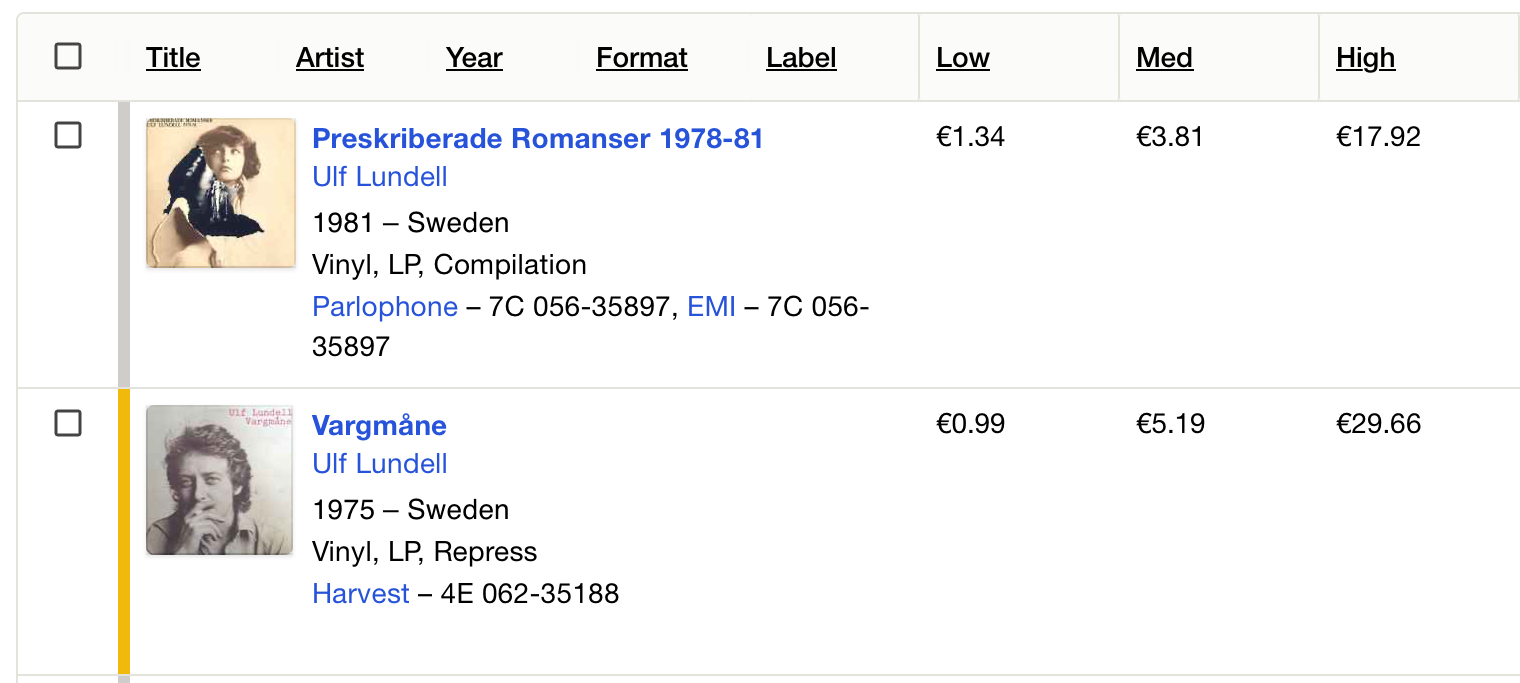
Task: Open Preskriberade Romanser 1978-81 release page
Action: coord(538,138)
